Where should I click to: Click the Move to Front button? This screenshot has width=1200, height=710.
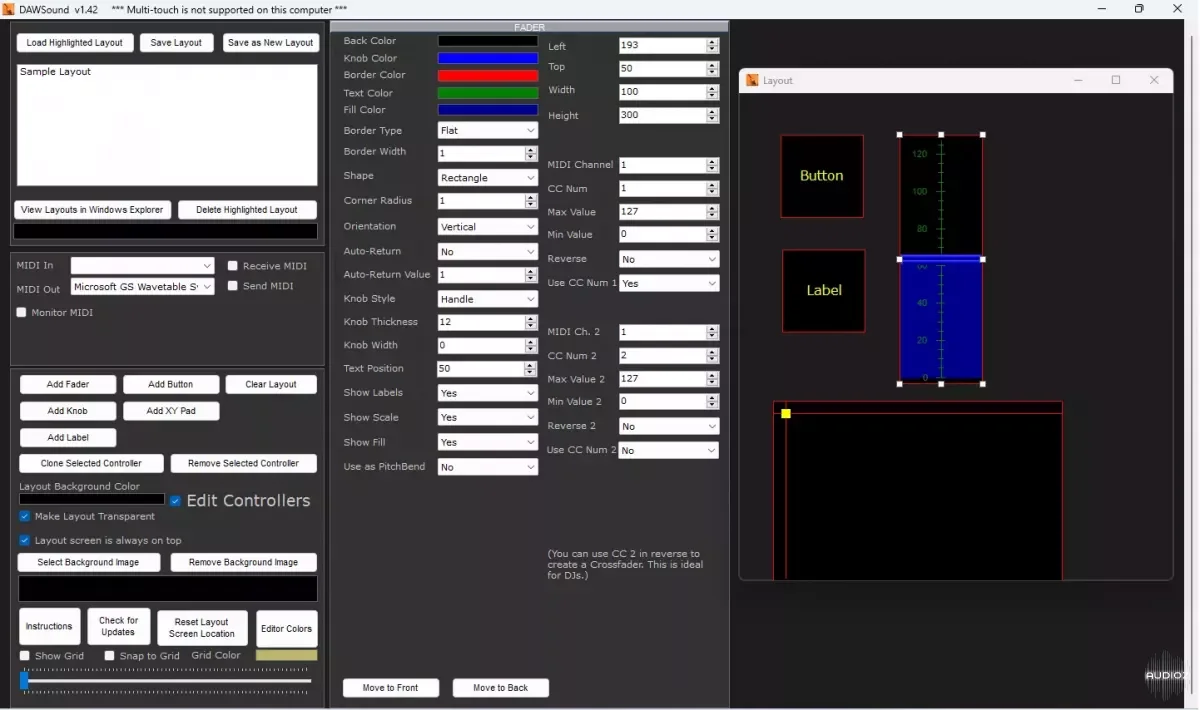coord(391,688)
